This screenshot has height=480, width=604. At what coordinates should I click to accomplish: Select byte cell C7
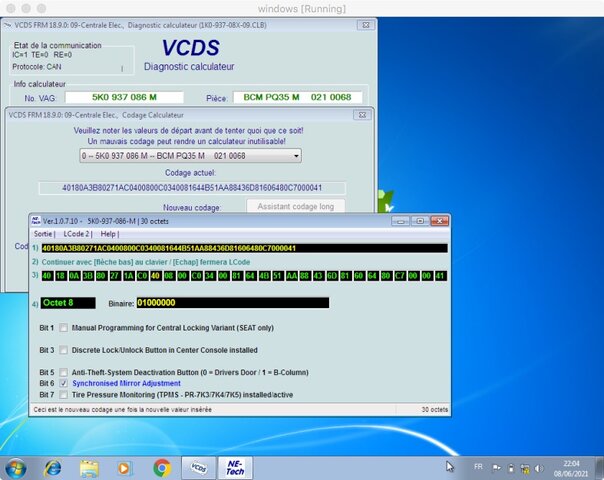(400, 276)
